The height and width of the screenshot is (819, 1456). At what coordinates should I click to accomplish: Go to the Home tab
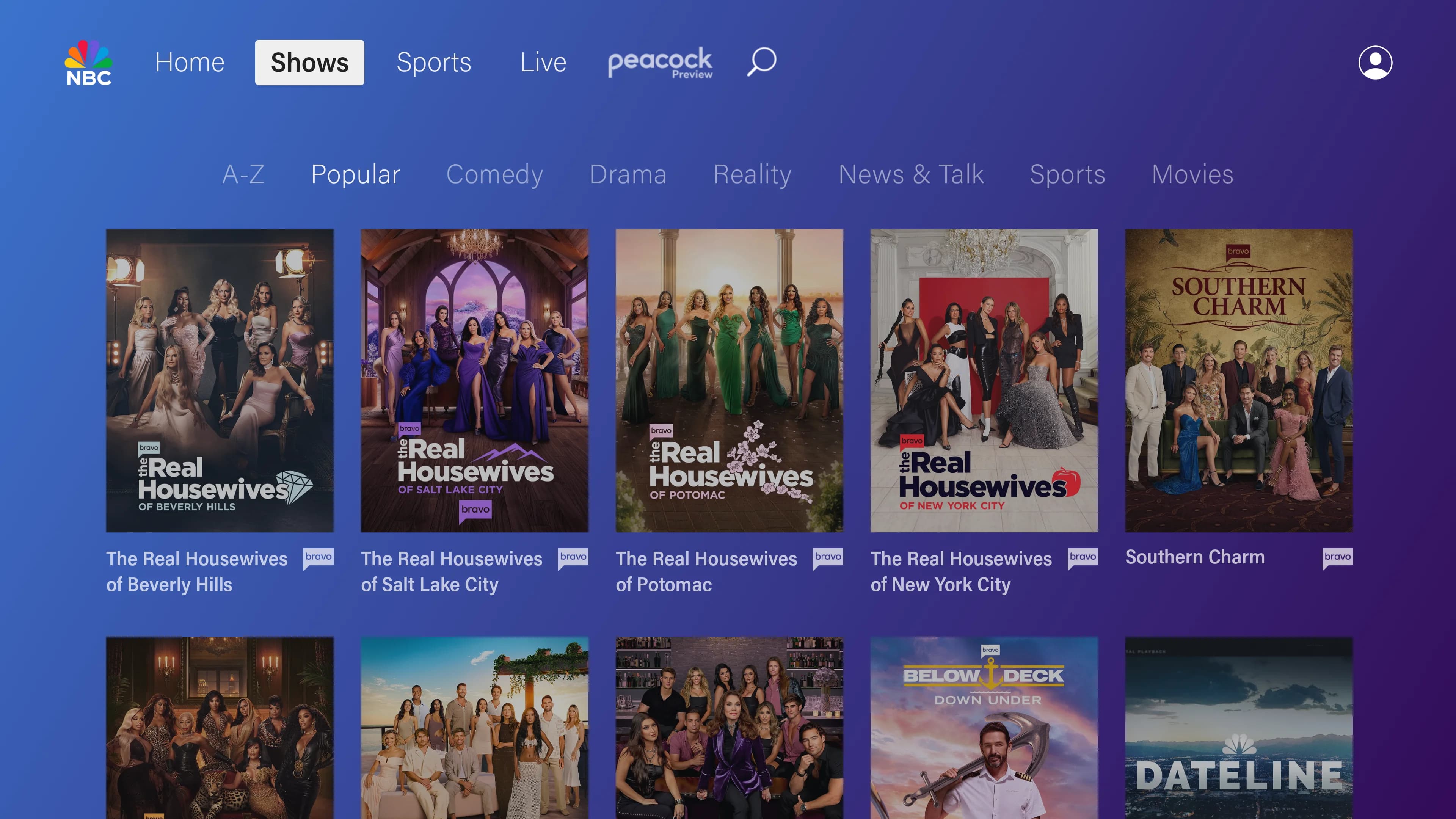tap(190, 62)
